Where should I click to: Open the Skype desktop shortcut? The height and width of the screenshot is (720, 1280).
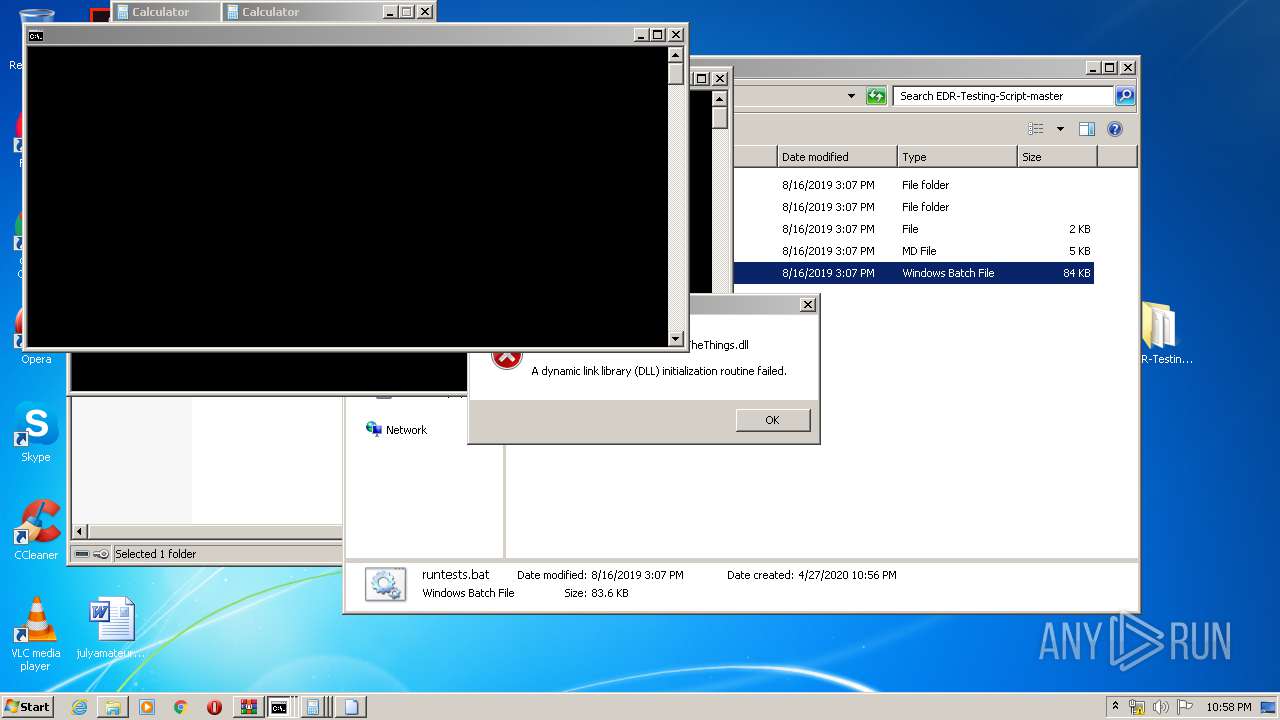pyautogui.click(x=36, y=432)
